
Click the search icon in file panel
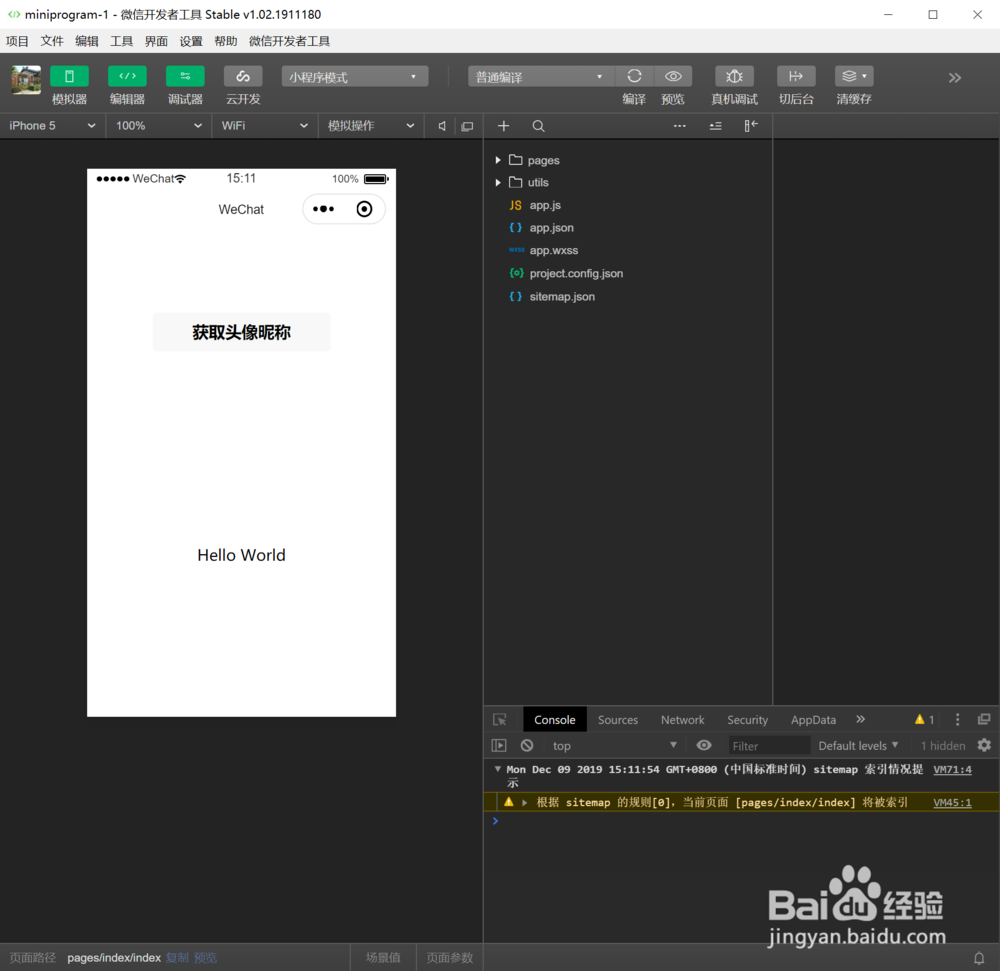coord(538,126)
